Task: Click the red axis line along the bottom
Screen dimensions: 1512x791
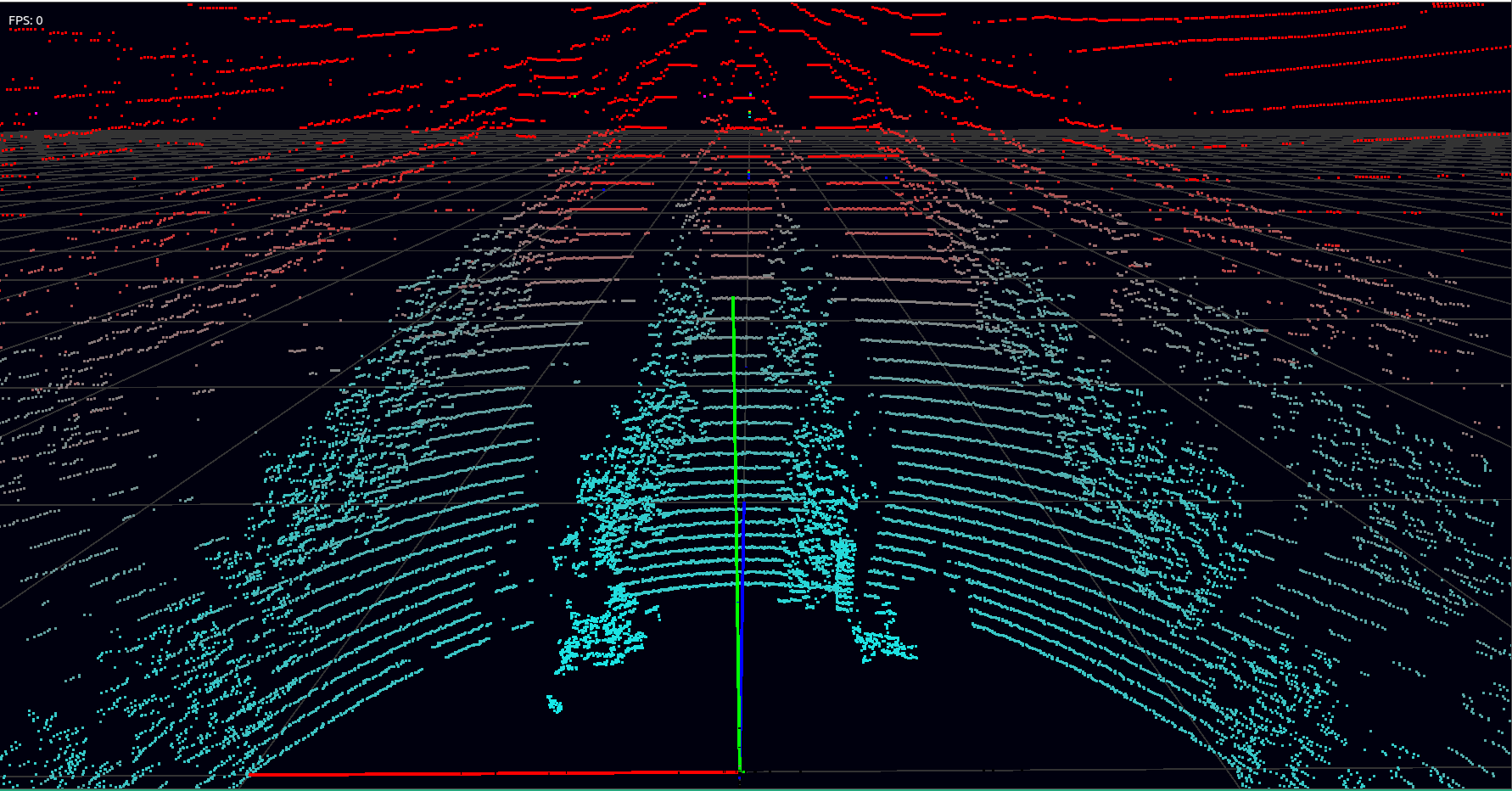Action: click(494, 773)
